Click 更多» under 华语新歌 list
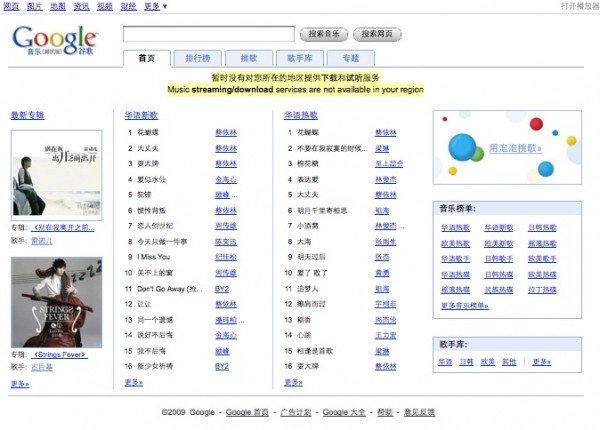The height and width of the screenshot is (430, 600). click(134, 382)
